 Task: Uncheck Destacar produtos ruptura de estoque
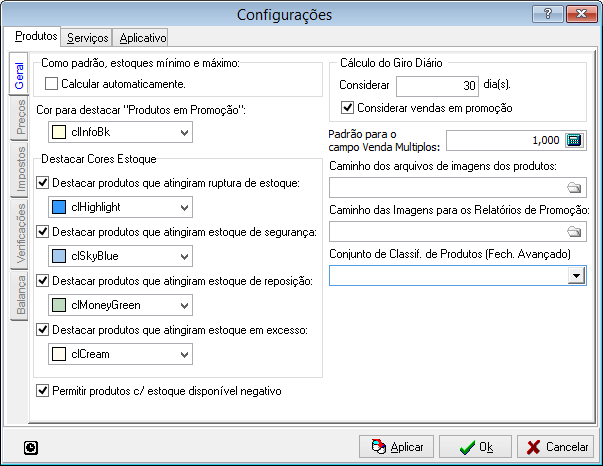(42, 183)
